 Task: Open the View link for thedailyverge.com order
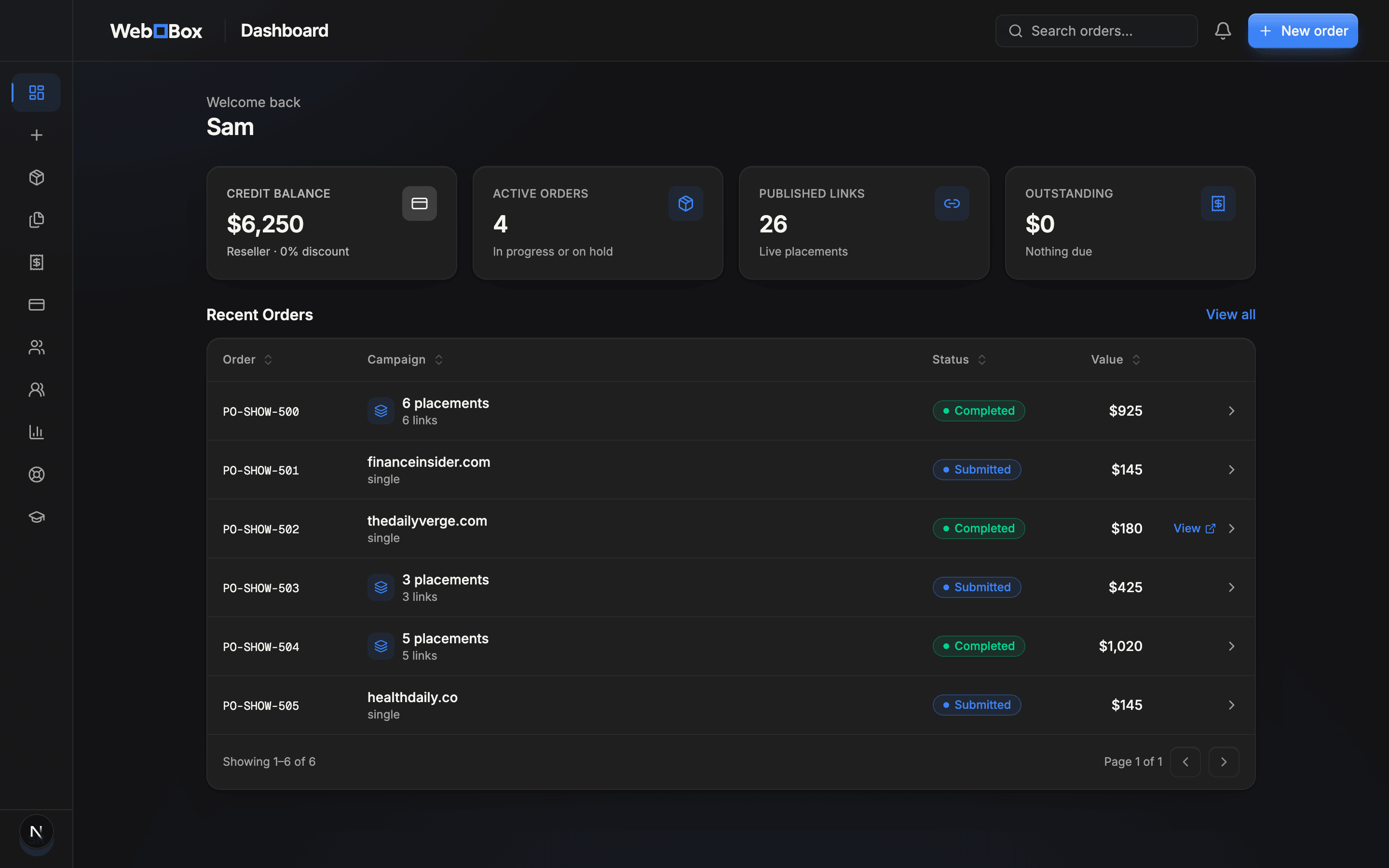pyautogui.click(x=1194, y=529)
